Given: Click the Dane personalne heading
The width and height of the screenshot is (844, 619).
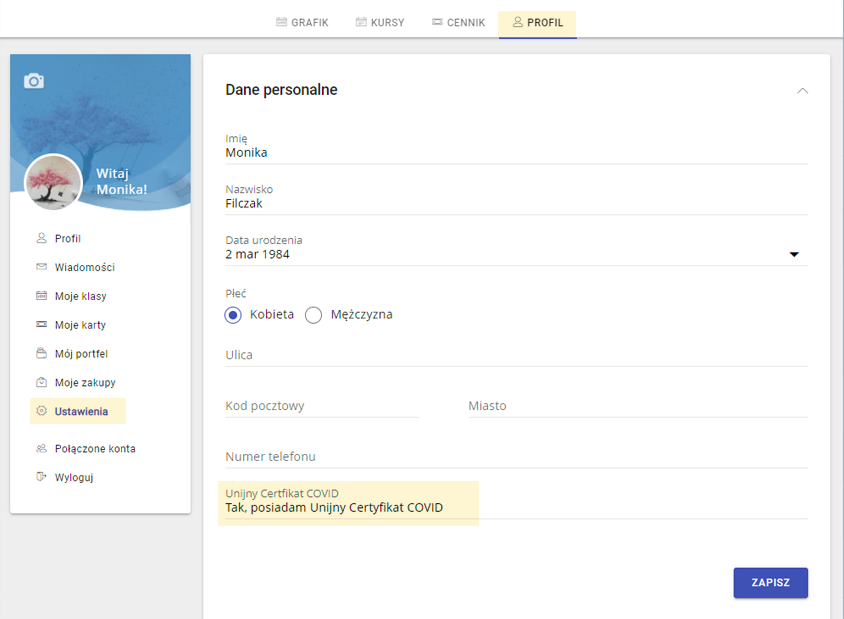Looking at the screenshot, I should pos(281,90).
